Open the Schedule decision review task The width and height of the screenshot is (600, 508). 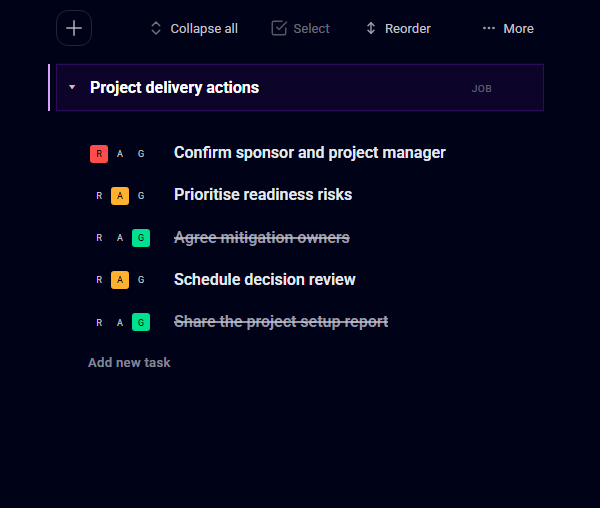pyautogui.click(x=264, y=280)
